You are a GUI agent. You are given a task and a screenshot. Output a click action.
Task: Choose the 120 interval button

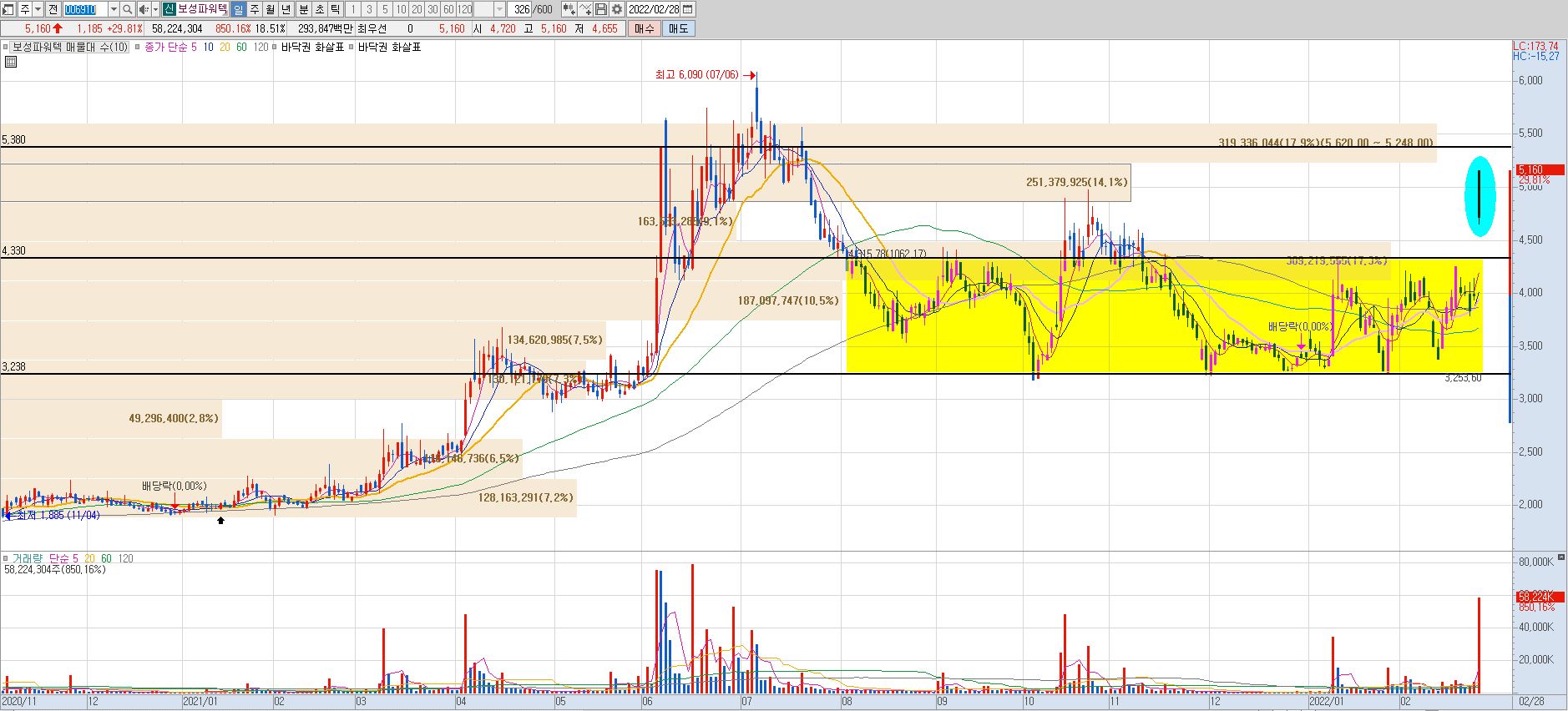464,9
